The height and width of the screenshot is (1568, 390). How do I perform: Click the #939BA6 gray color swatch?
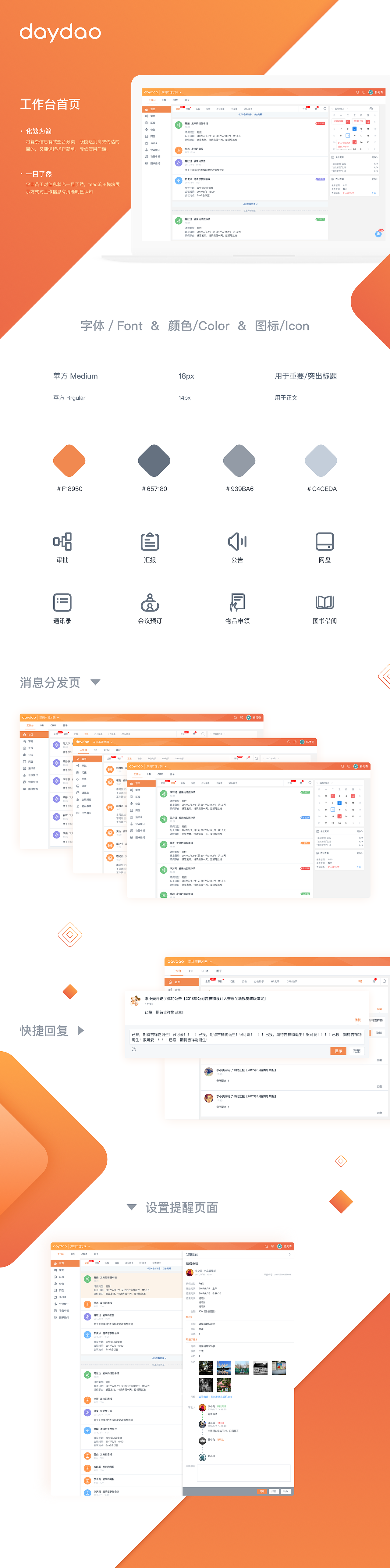[239, 461]
